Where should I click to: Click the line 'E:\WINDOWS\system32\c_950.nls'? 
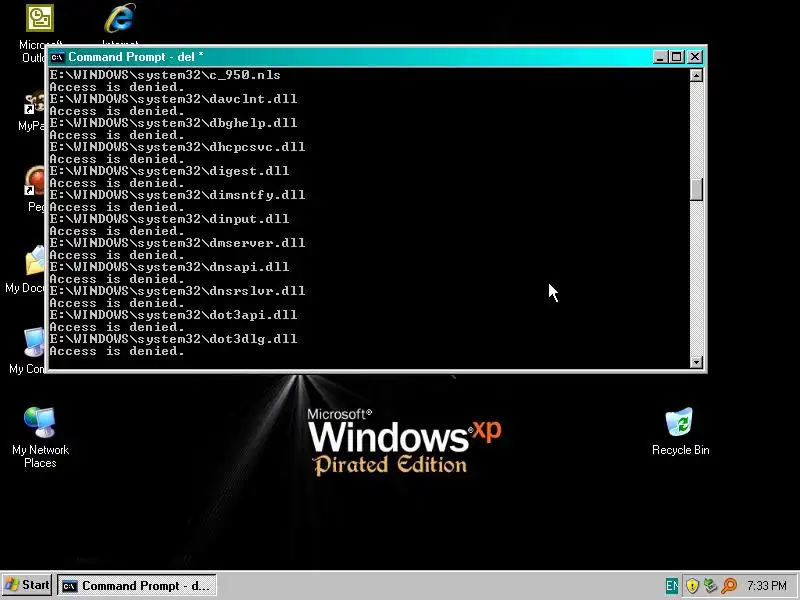pyautogui.click(x=165, y=75)
